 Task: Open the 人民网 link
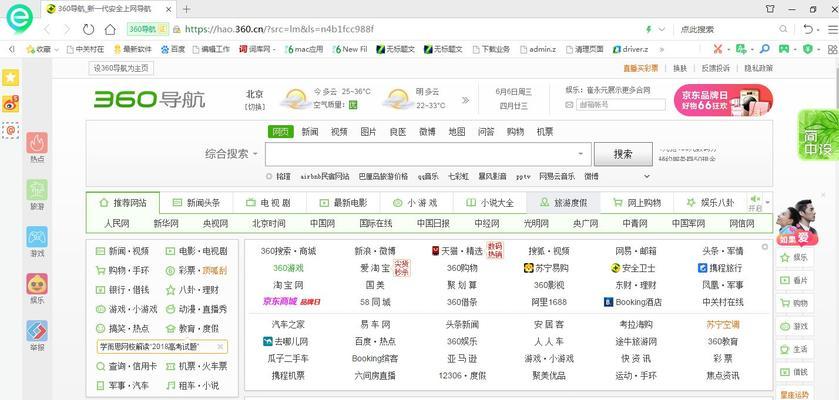117,223
